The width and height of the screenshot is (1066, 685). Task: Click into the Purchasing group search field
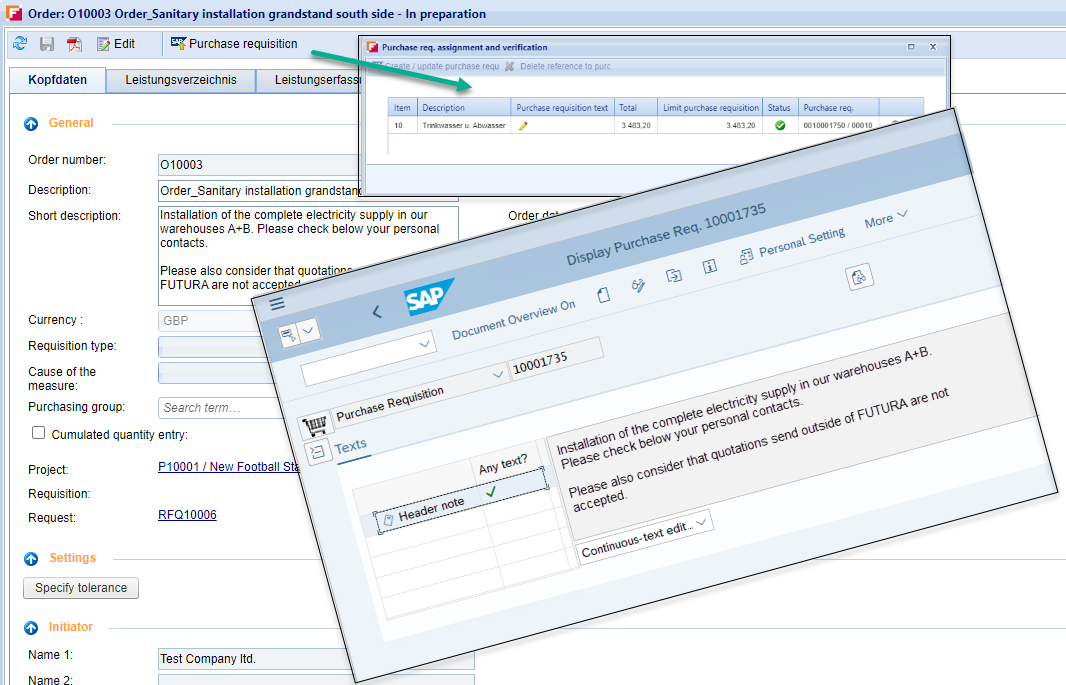tap(210, 407)
